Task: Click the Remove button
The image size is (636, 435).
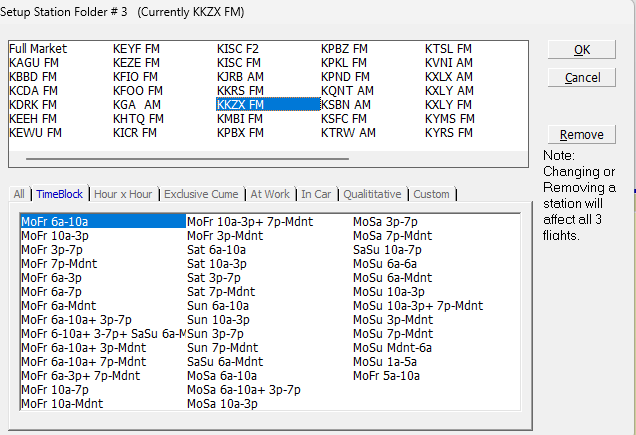Action: pyautogui.click(x=582, y=134)
